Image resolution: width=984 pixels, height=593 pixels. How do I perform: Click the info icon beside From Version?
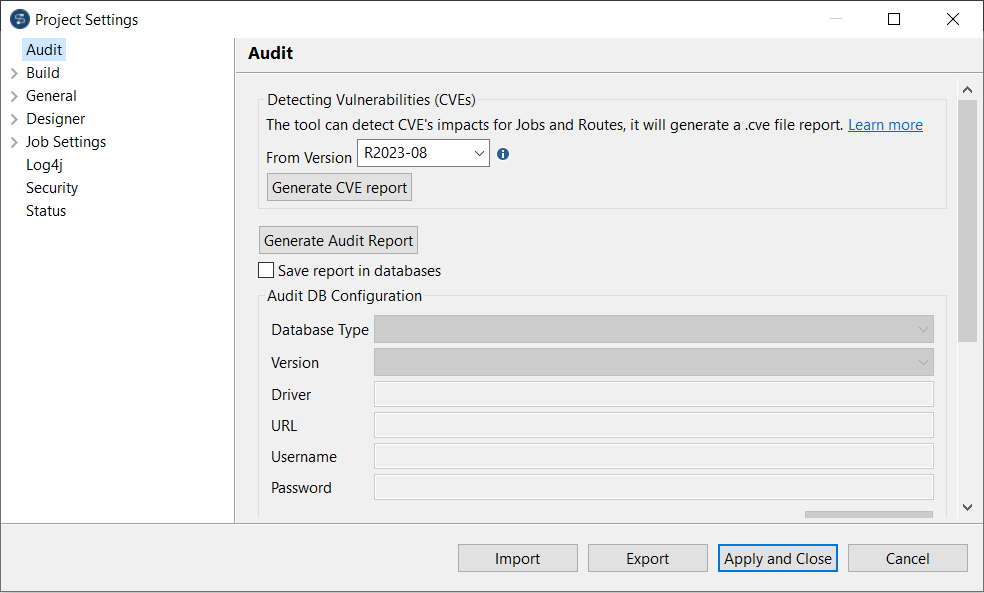(502, 154)
